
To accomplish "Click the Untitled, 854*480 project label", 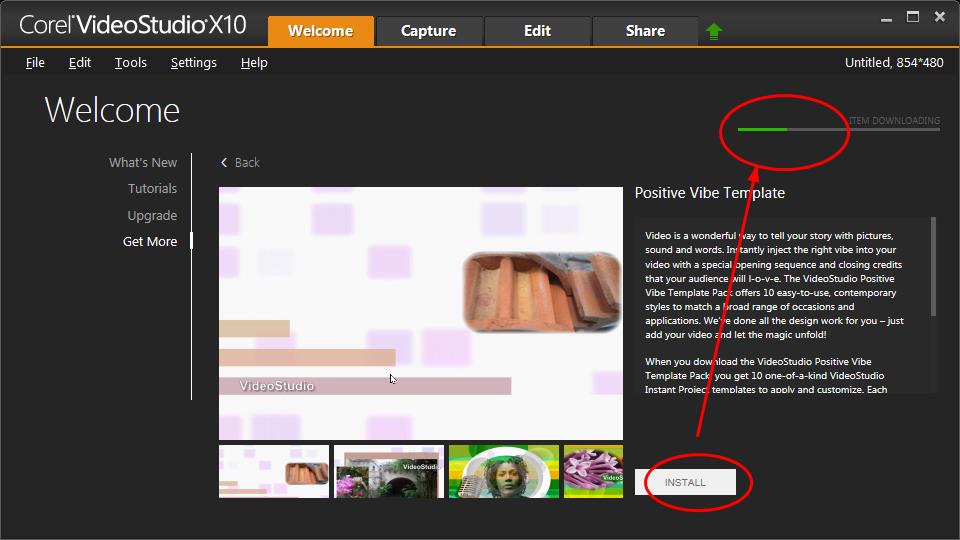I will click(894, 62).
